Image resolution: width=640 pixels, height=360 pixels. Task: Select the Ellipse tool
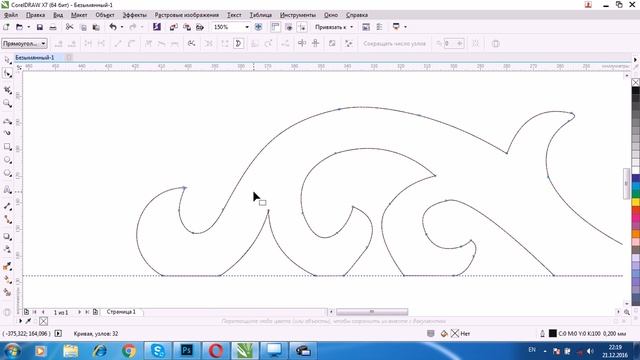click(7, 160)
